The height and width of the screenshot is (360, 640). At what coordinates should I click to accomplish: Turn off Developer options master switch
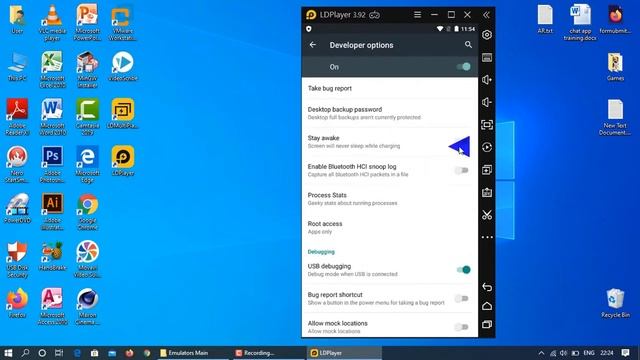point(464,67)
